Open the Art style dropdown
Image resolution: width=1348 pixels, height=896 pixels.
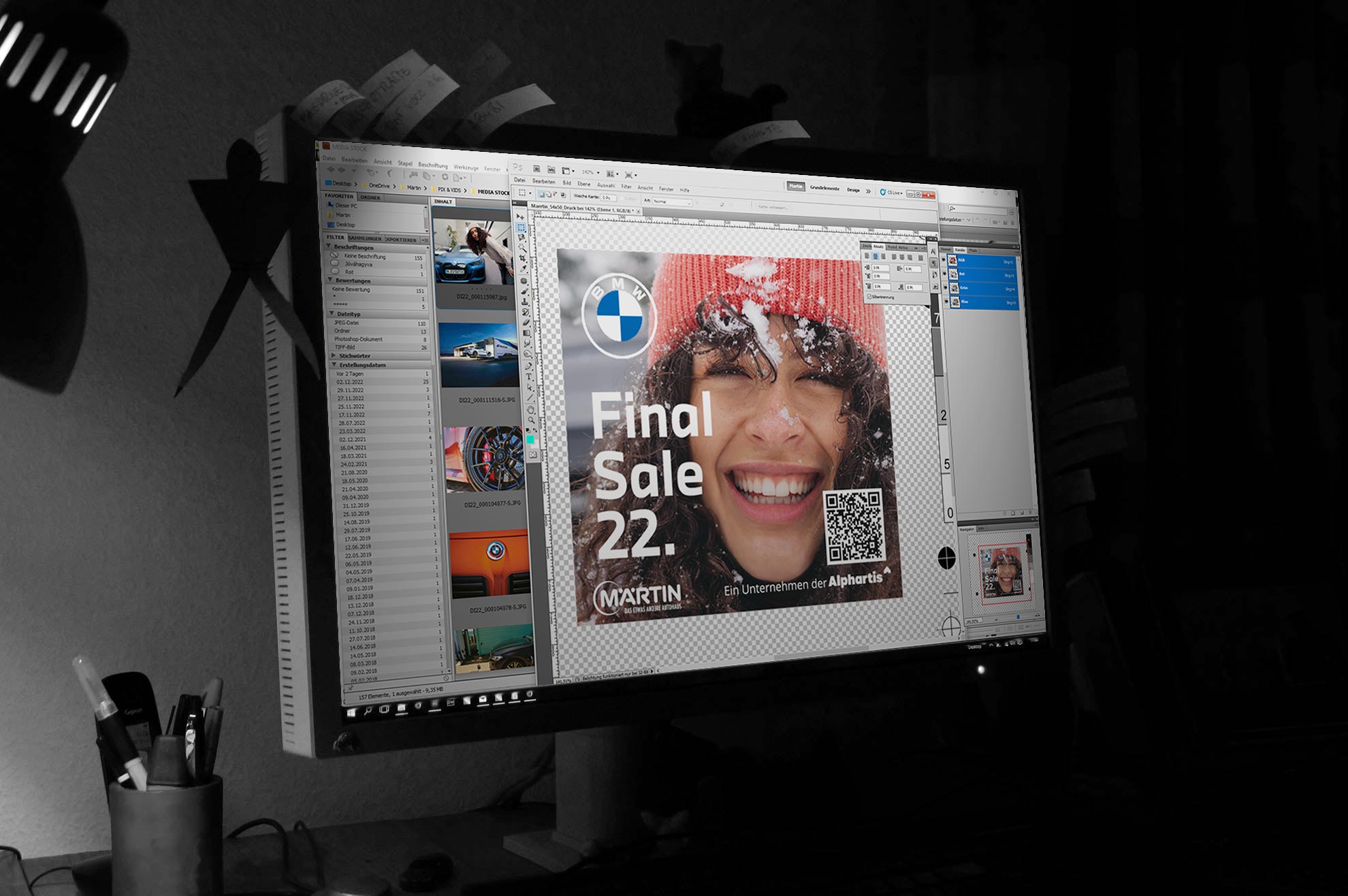click(673, 202)
